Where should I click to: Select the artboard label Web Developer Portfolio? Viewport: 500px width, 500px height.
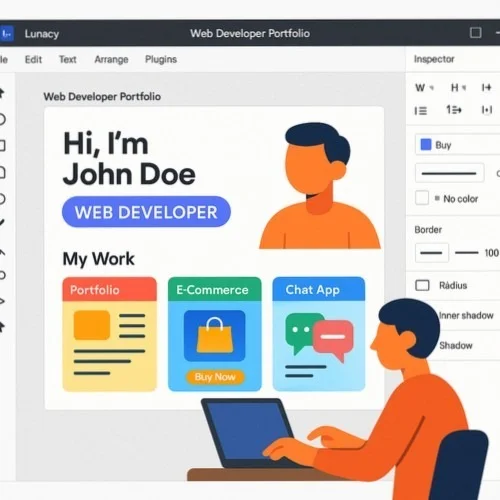(x=102, y=97)
